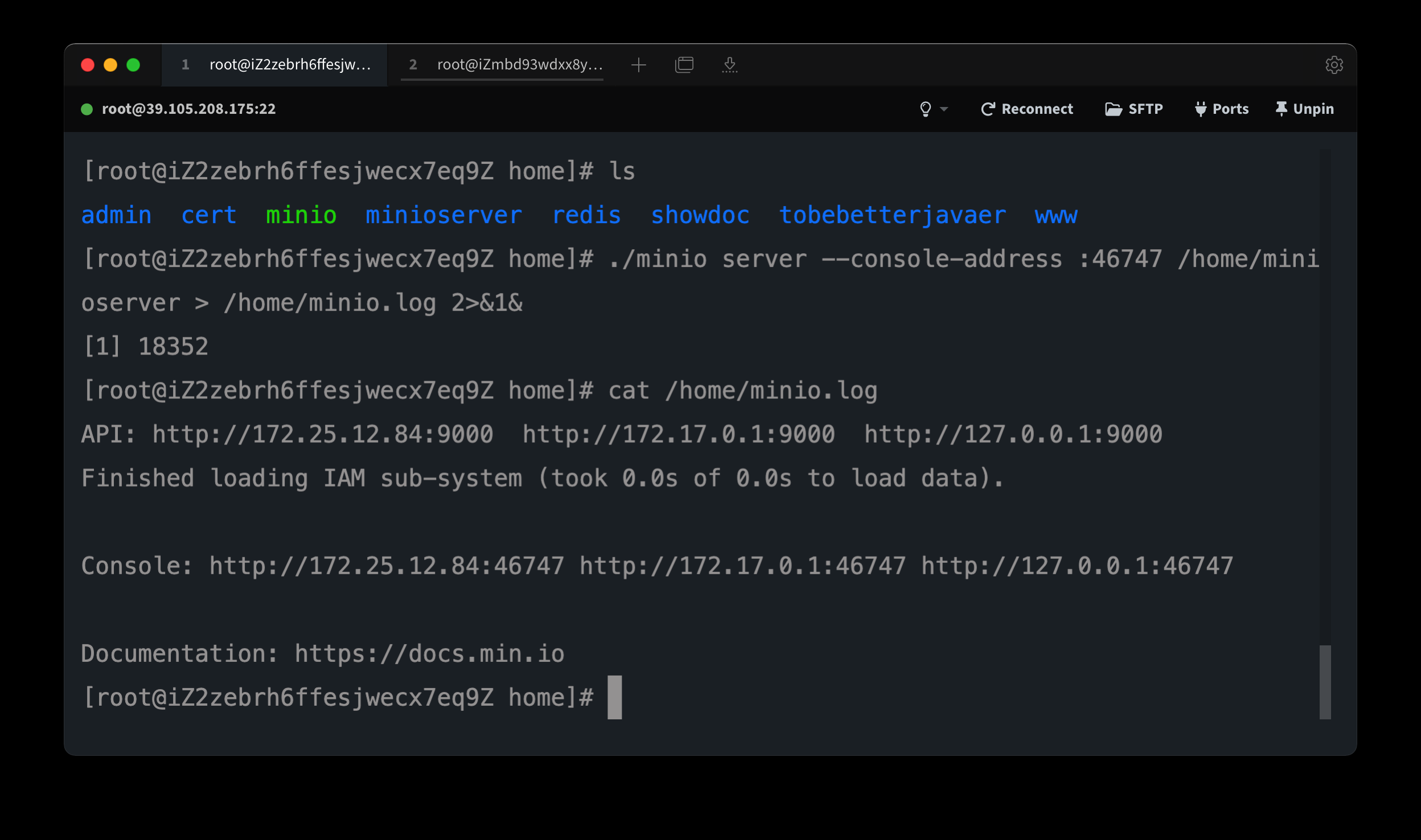Image resolution: width=1421 pixels, height=840 pixels.
Task: Switch to the first root@iZ2zebrh6ffesjw tab
Action: pyautogui.click(x=275, y=65)
